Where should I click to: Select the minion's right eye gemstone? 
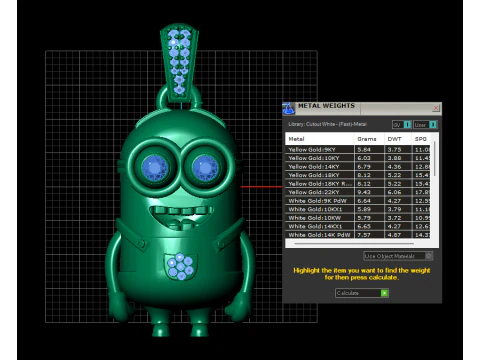[206, 167]
